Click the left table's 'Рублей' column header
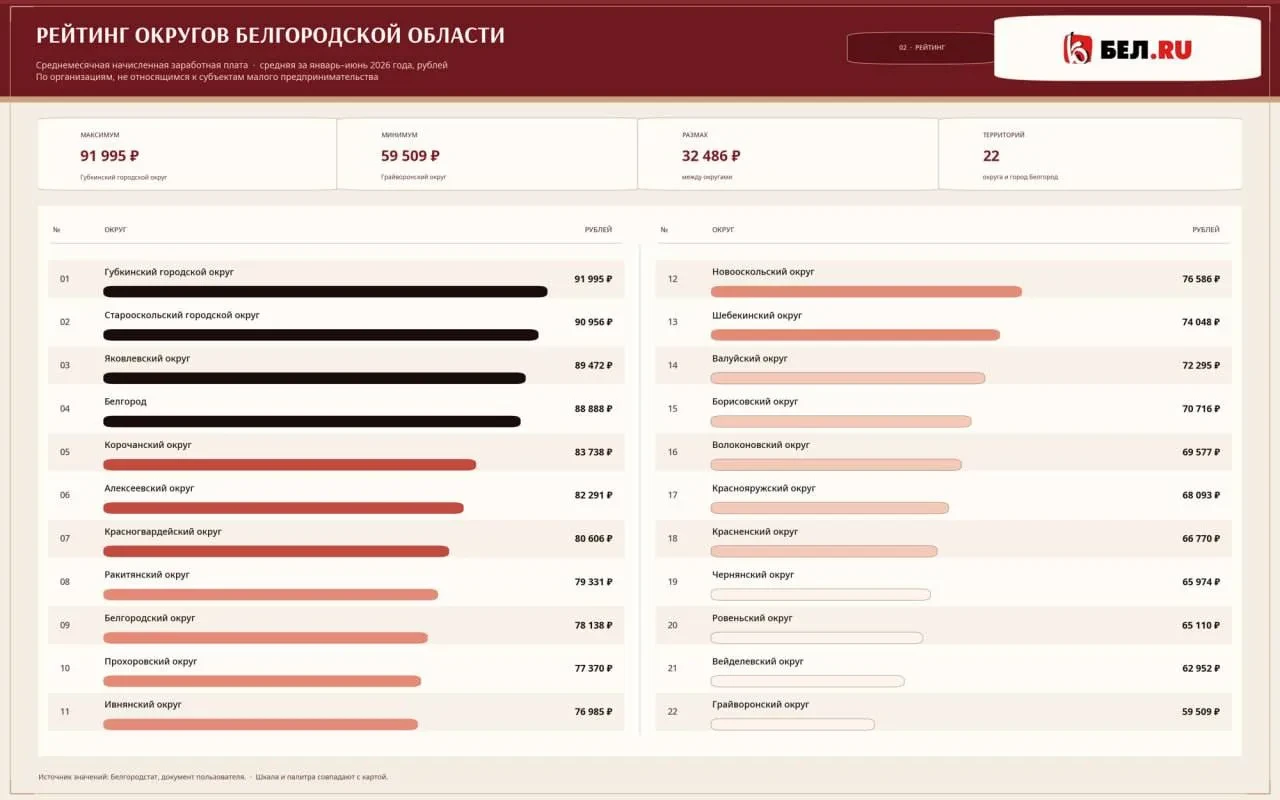Viewport: 1280px width, 800px height. (x=598, y=230)
